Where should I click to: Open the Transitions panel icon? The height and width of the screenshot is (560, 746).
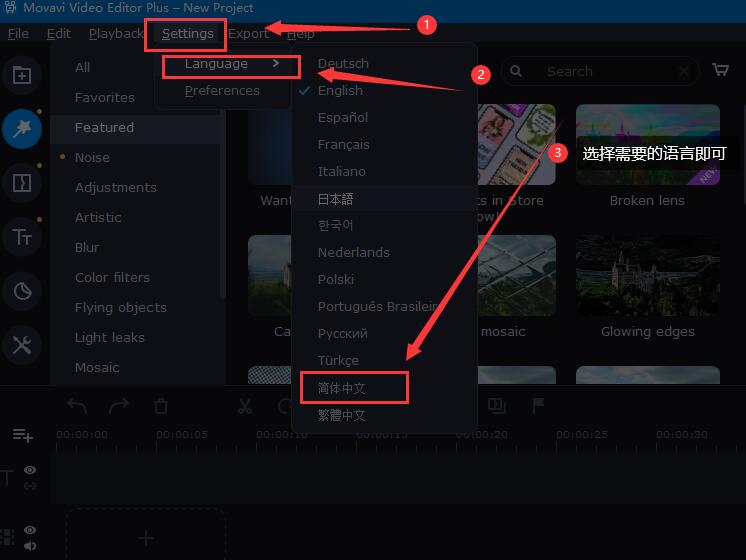coord(22,183)
